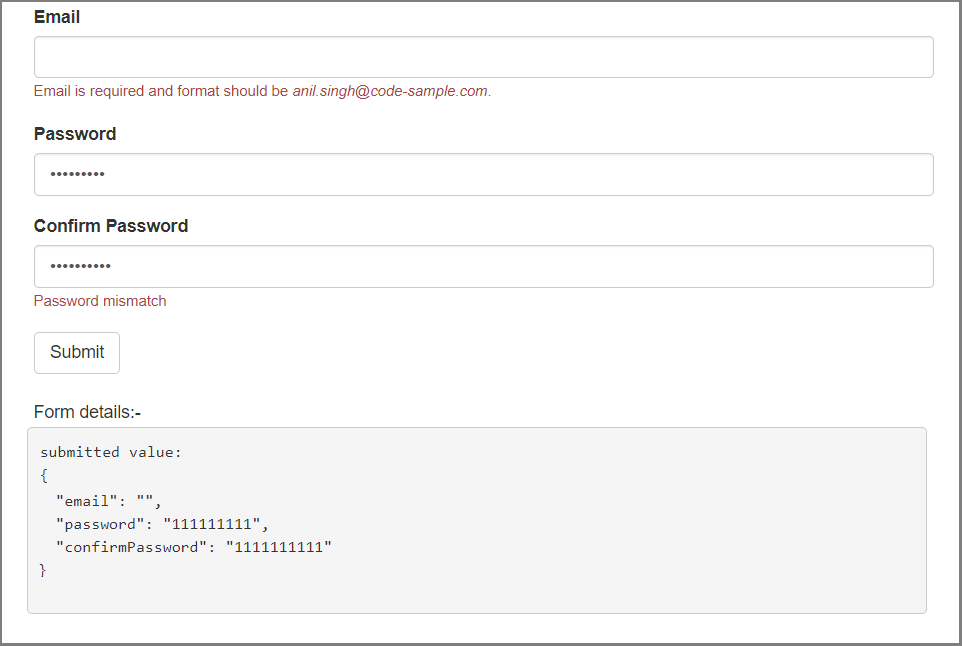Click the italic anil.singh@code-sample.com example text

pyautogui.click(x=390, y=91)
